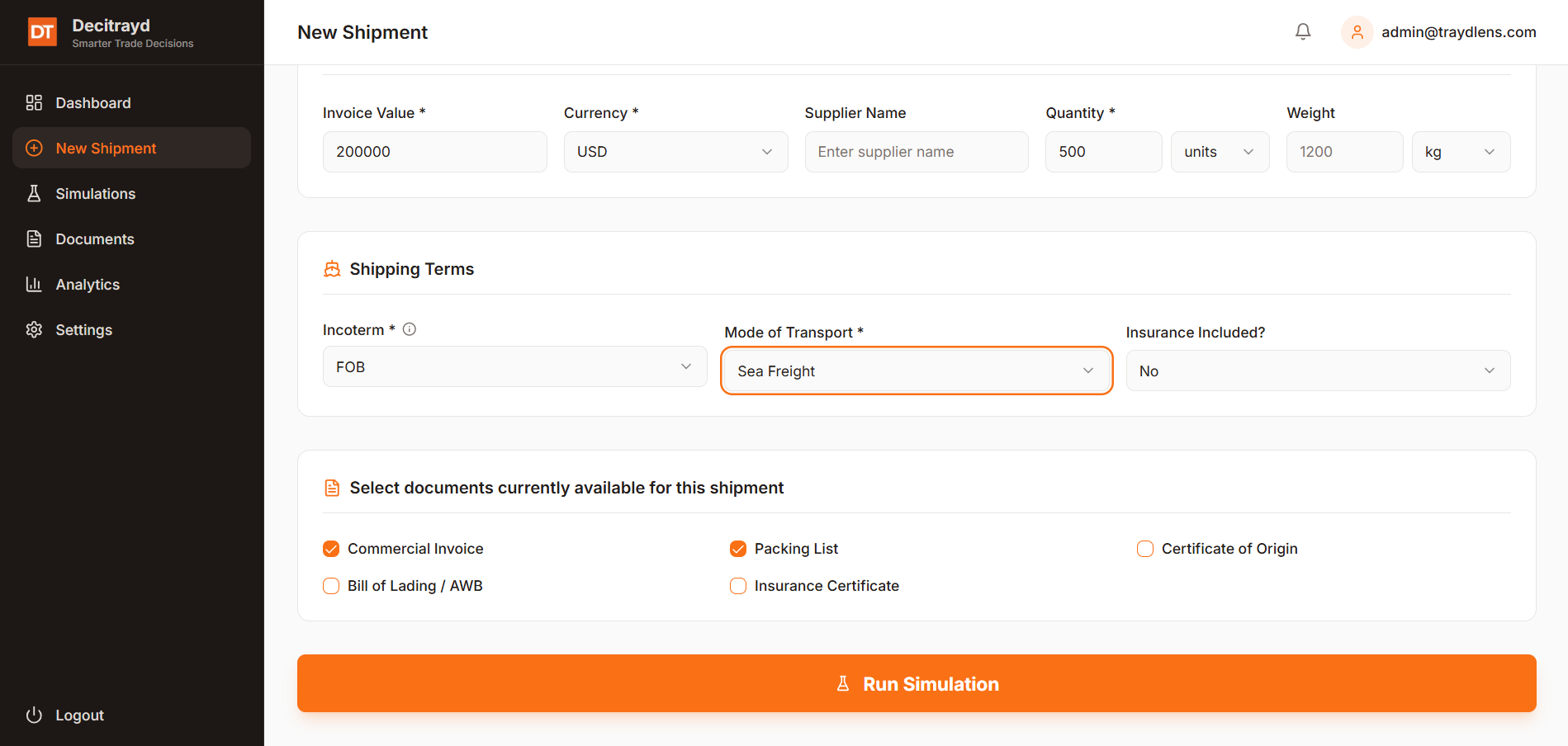Click the Packing List label text
Image resolution: width=1568 pixels, height=746 pixels.
click(796, 549)
